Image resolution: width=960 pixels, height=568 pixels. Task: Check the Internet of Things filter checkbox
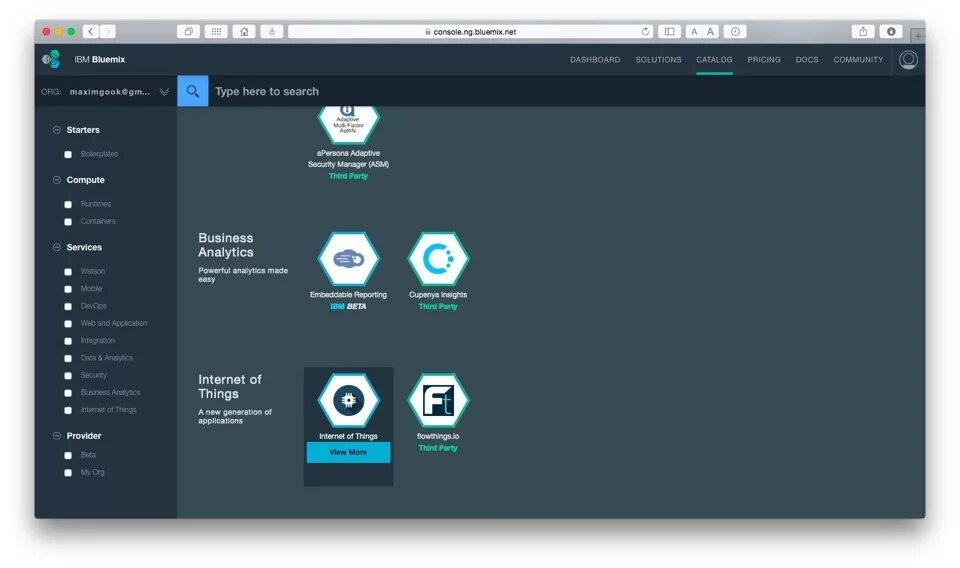point(68,410)
